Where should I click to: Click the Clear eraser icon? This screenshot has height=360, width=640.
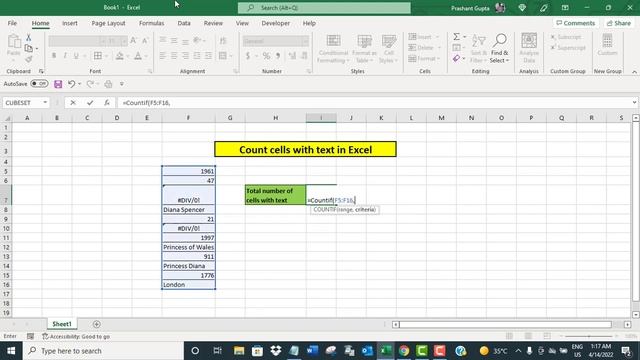(456, 59)
